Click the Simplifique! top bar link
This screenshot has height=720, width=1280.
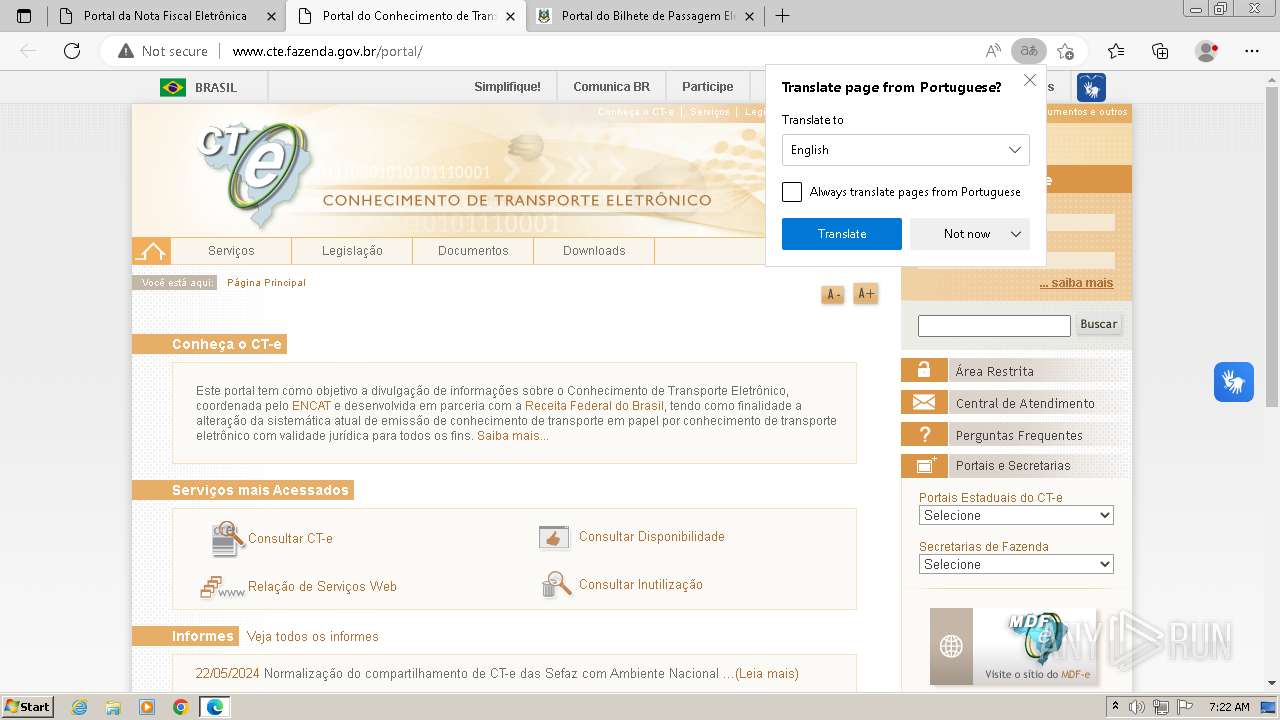(x=507, y=87)
